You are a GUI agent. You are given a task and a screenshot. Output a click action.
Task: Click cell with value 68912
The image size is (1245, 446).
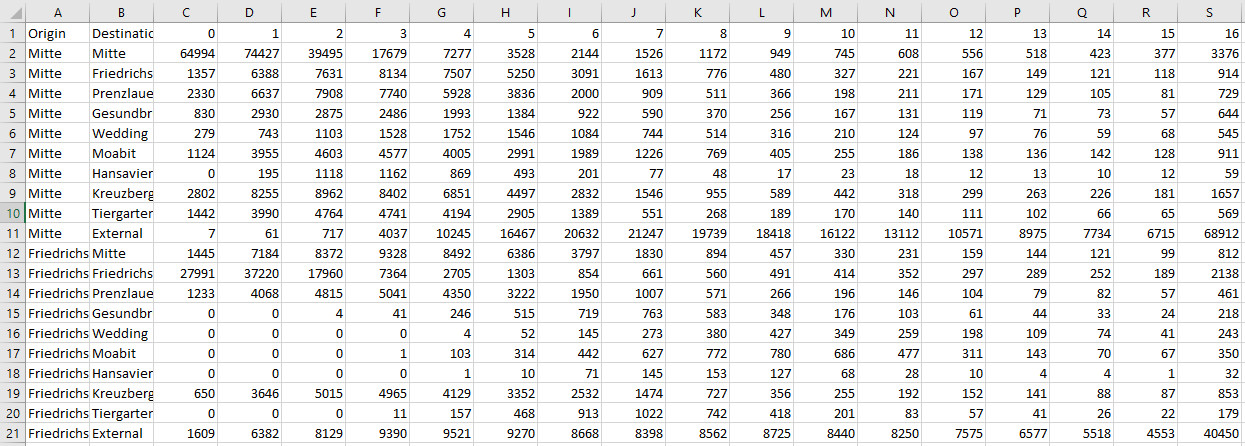pyautogui.click(x=1212, y=233)
